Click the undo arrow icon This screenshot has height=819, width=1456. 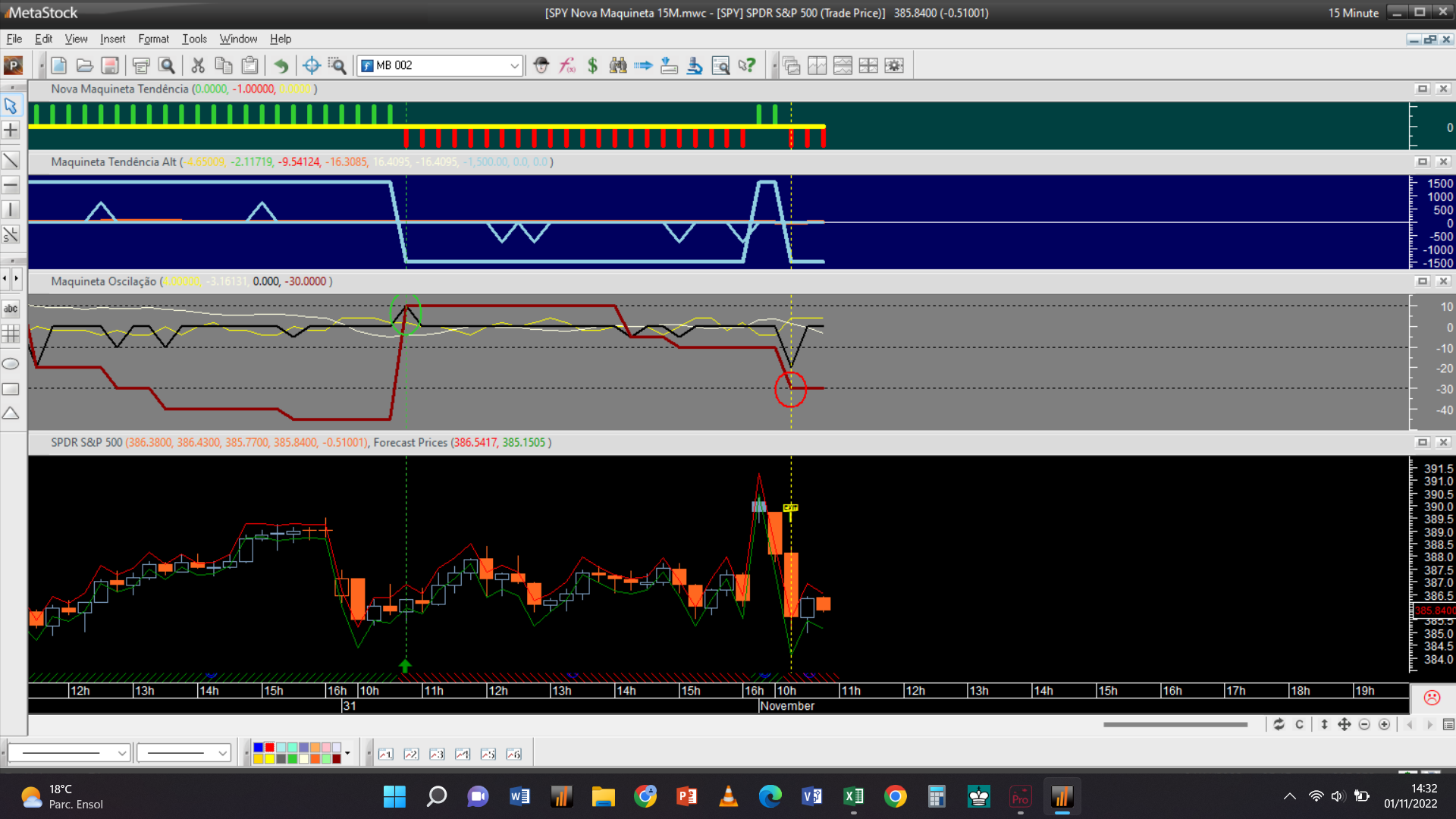(x=281, y=65)
